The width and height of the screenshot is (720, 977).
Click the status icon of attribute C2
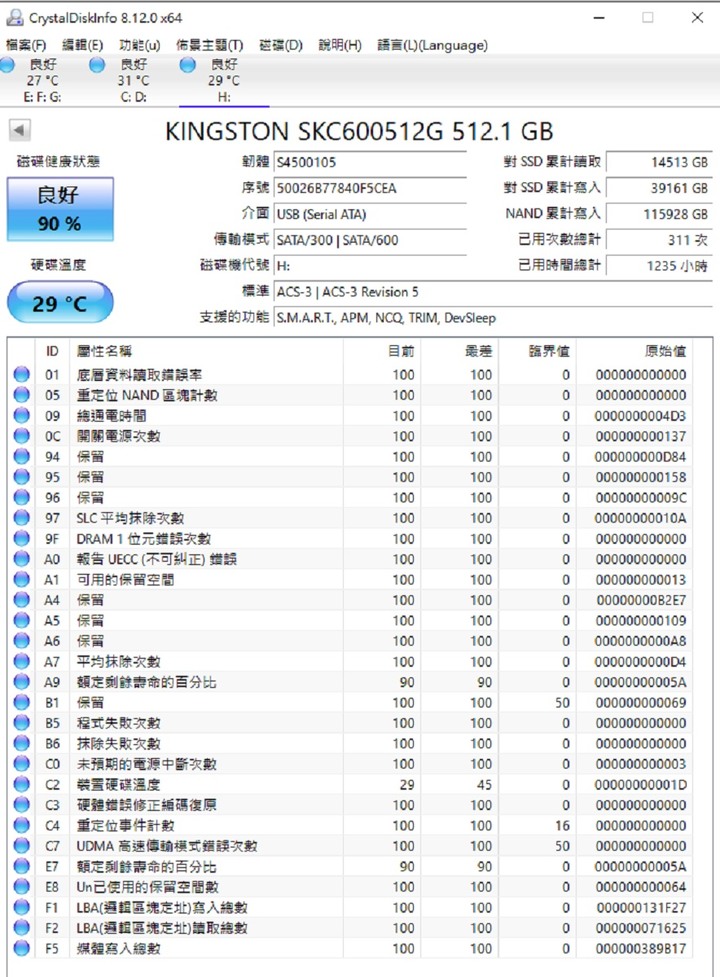22,784
